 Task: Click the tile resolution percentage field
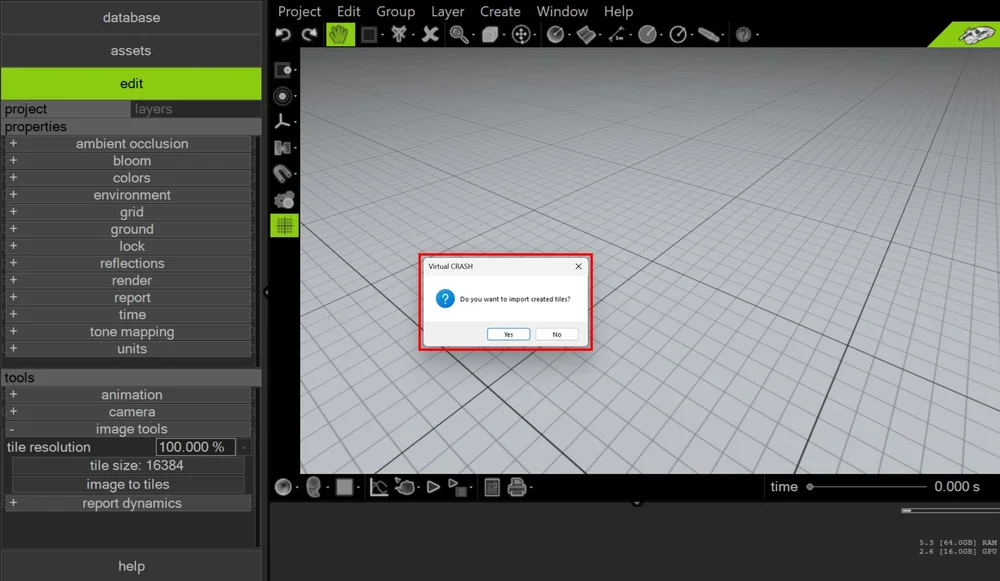[x=195, y=447]
